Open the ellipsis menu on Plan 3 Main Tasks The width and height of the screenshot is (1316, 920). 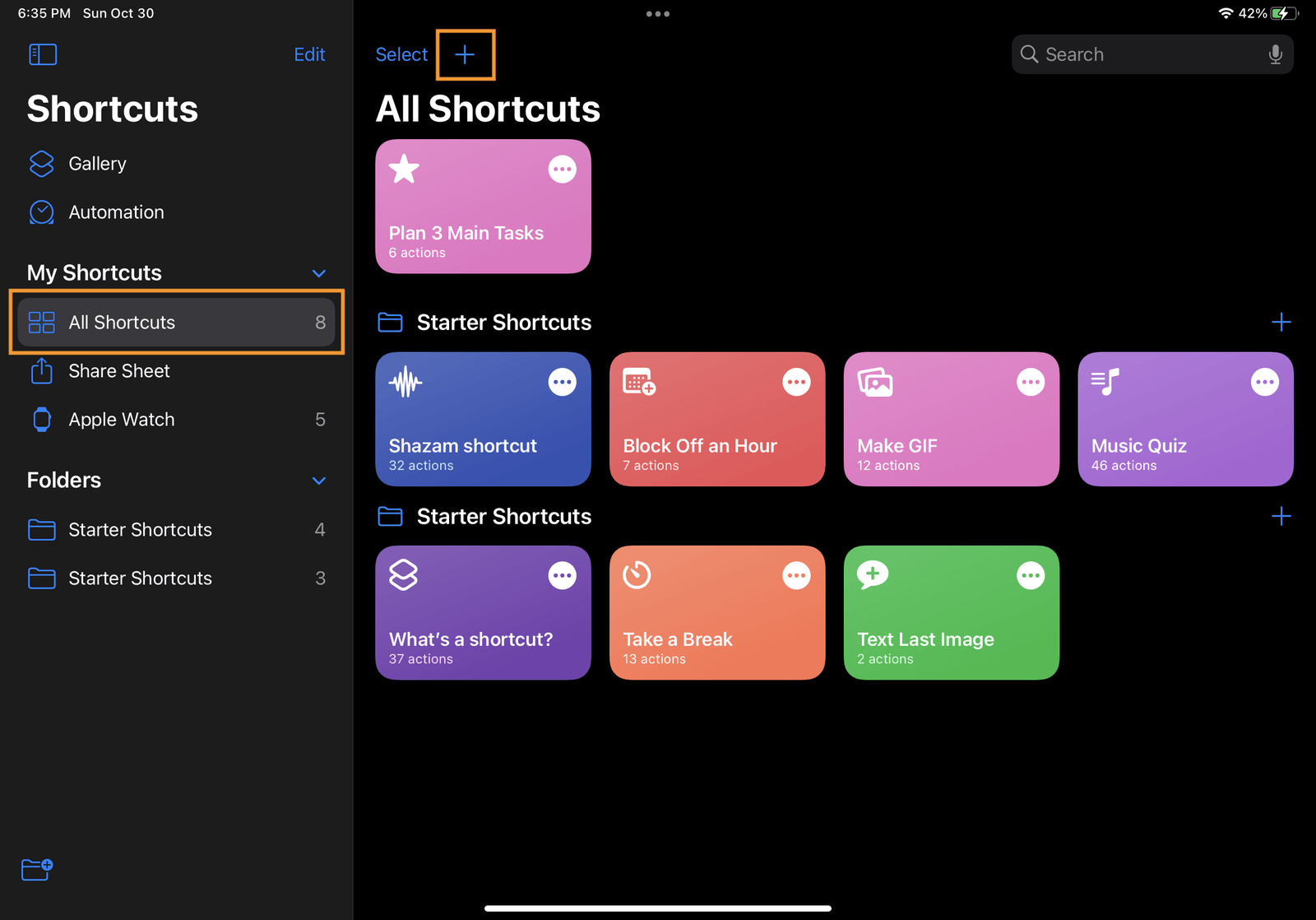pyautogui.click(x=563, y=168)
